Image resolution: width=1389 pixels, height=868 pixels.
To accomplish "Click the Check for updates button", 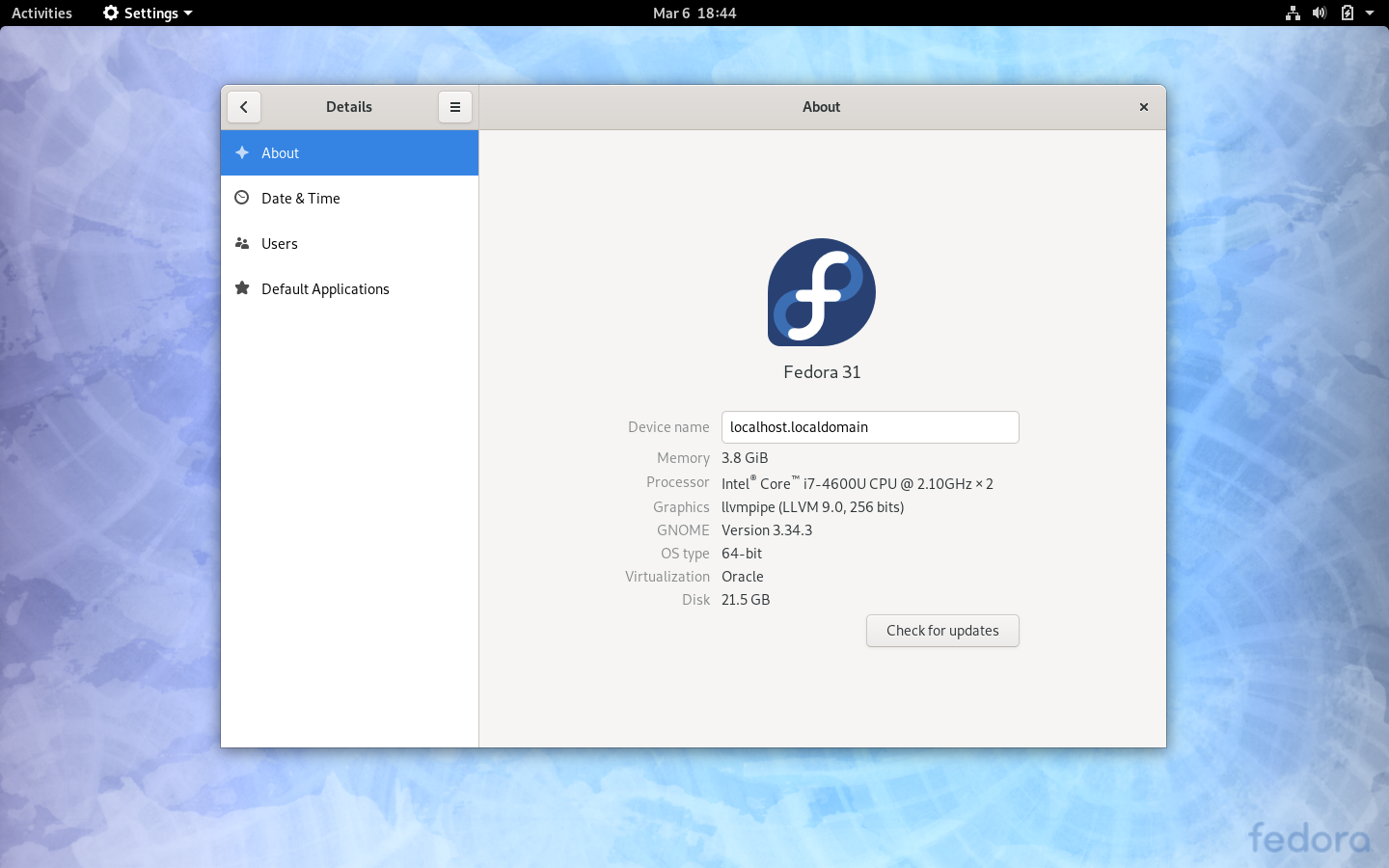I will click(942, 631).
